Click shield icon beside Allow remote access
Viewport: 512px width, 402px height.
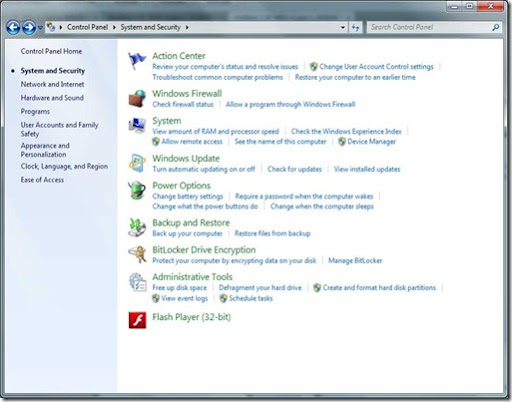pos(156,142)
